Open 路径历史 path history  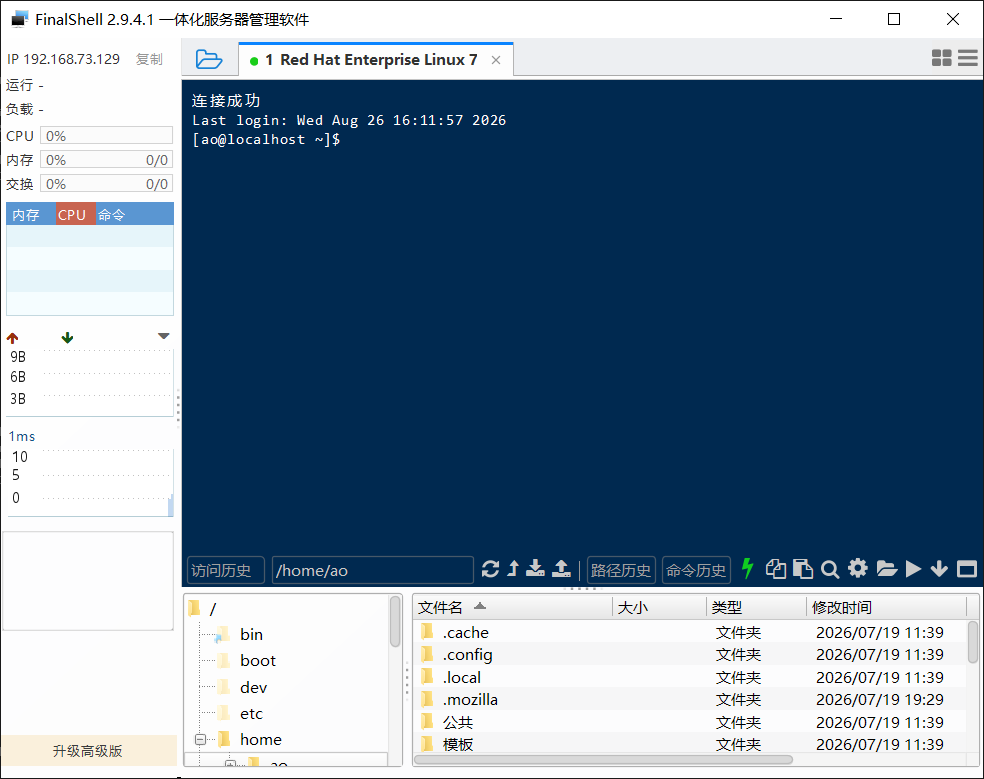click(621, 570)
